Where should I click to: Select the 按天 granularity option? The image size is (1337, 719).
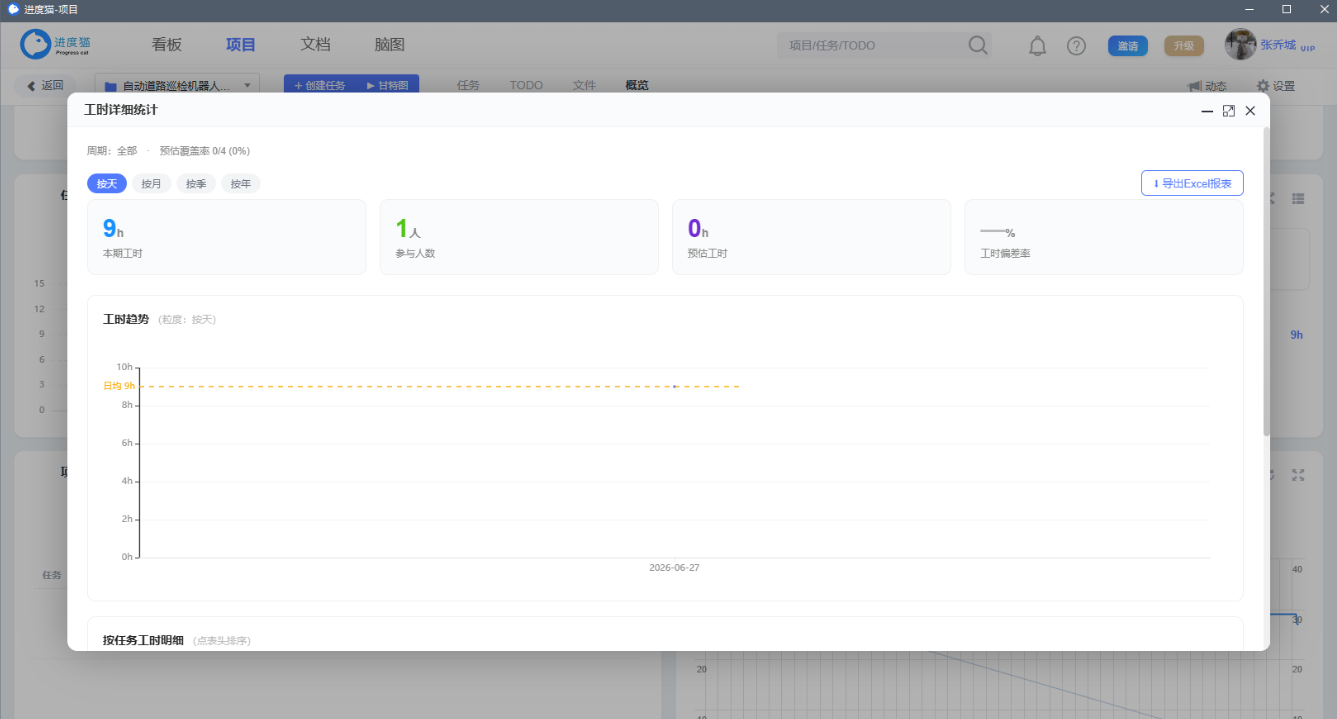coord(107,184)
